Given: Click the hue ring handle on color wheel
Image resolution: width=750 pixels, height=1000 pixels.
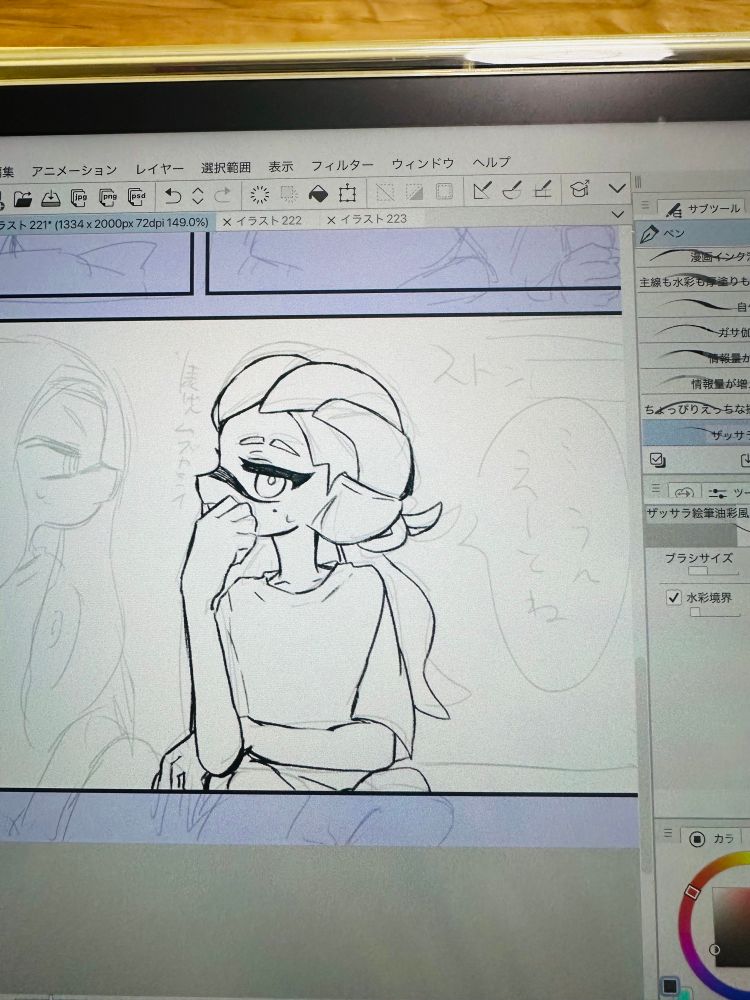Looking at the screenshot, I should pyautogui.click(x=693, y=891).
